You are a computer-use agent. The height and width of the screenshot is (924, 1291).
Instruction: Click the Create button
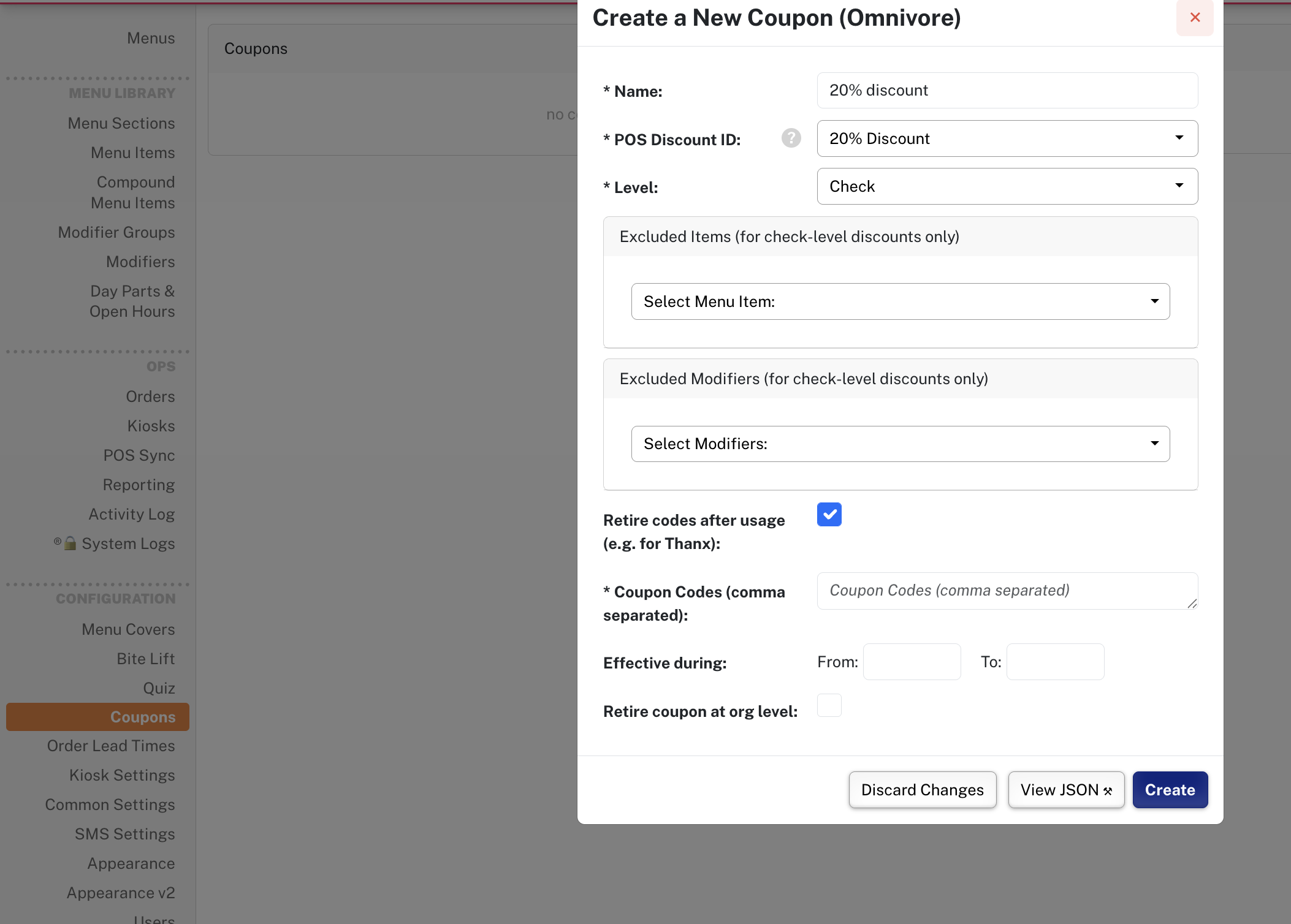(x=1170, y=790)
